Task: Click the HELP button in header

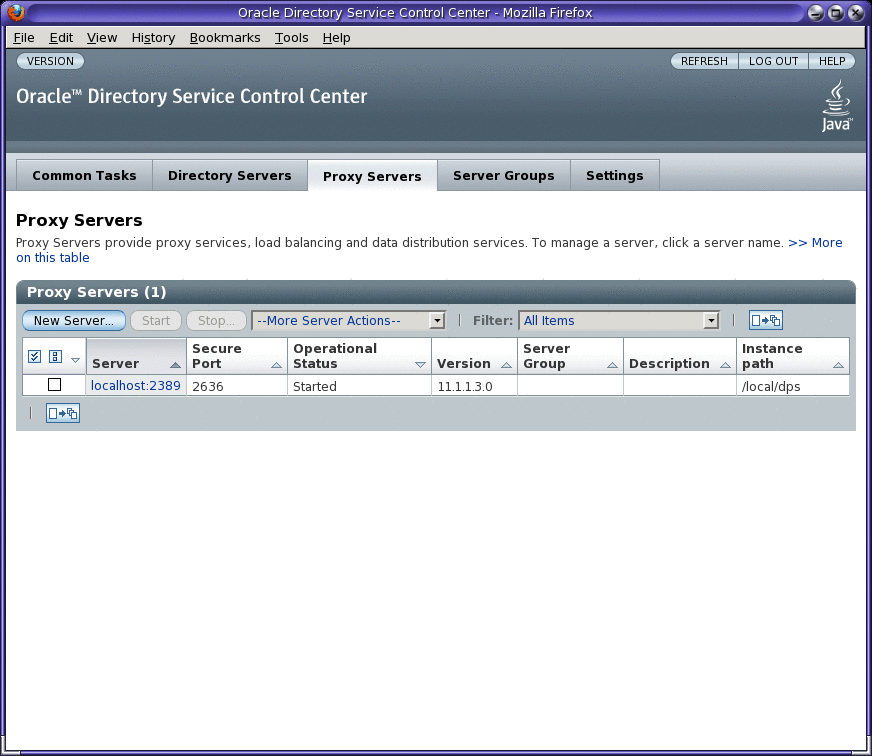Action: [x=832, y=61]
